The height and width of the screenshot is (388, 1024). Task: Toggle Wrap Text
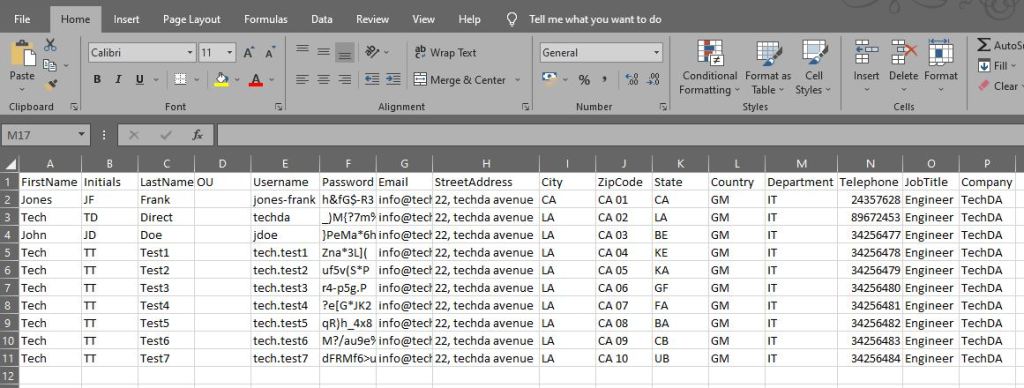(445, 53)
